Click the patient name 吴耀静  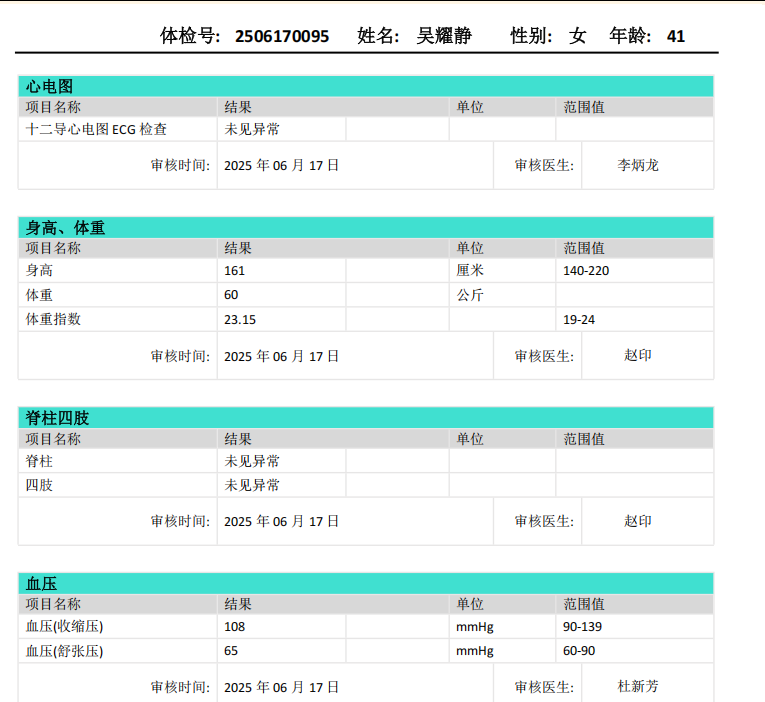[x=444, y=36]
